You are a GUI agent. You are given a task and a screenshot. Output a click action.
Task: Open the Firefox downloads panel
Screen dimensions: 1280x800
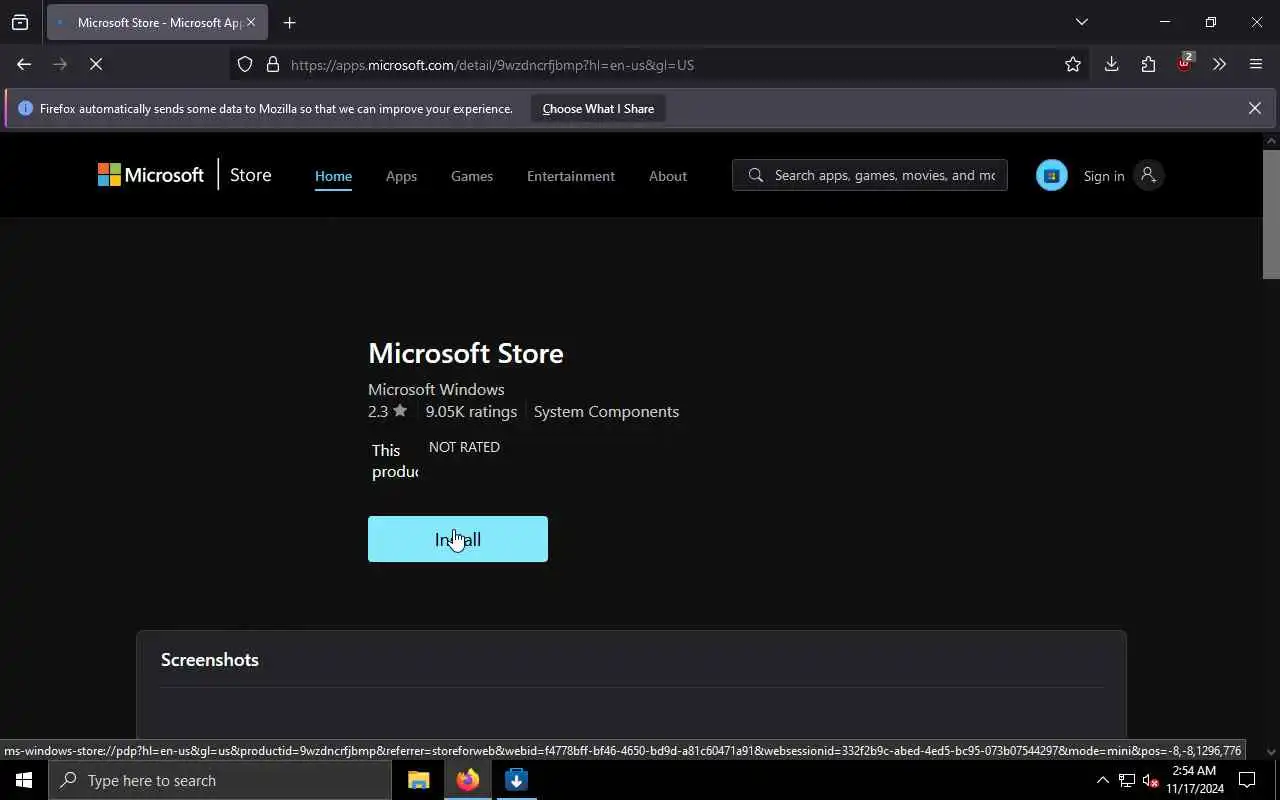point(1111,64)
